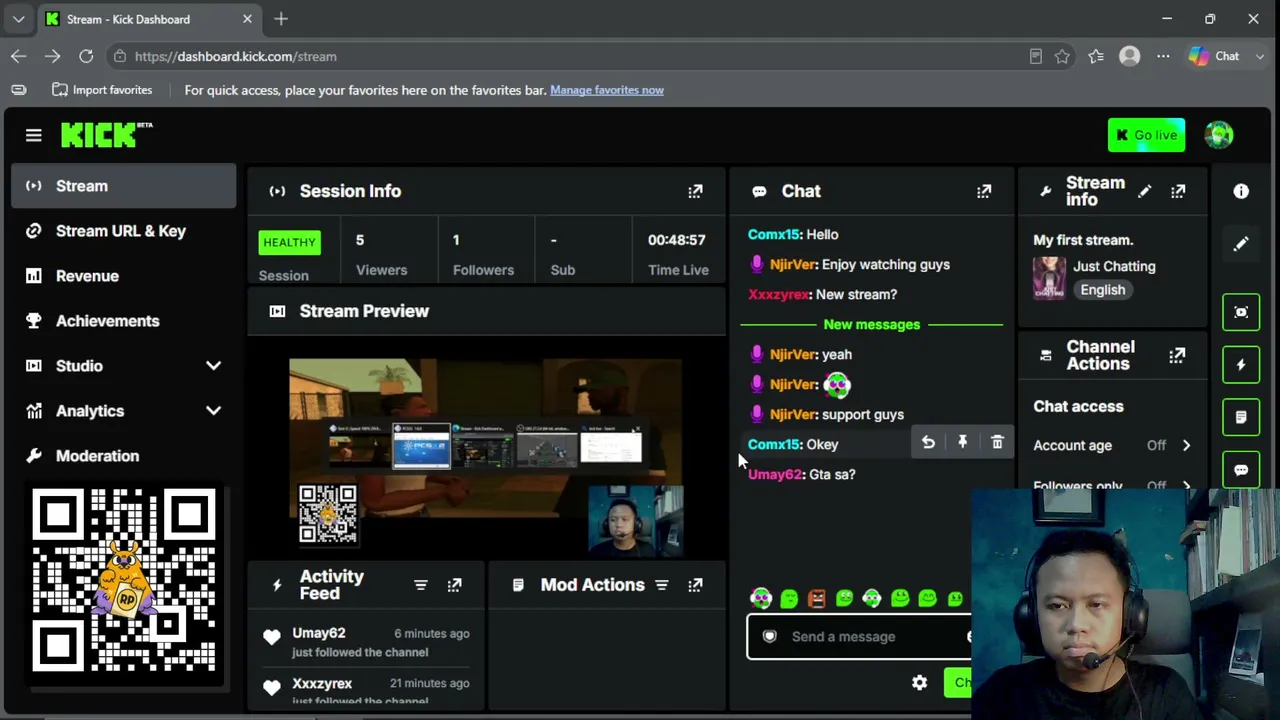Follow the Manage favorites now link
1280x720 pixels.
pyautogui.click(x=607, y=90)
